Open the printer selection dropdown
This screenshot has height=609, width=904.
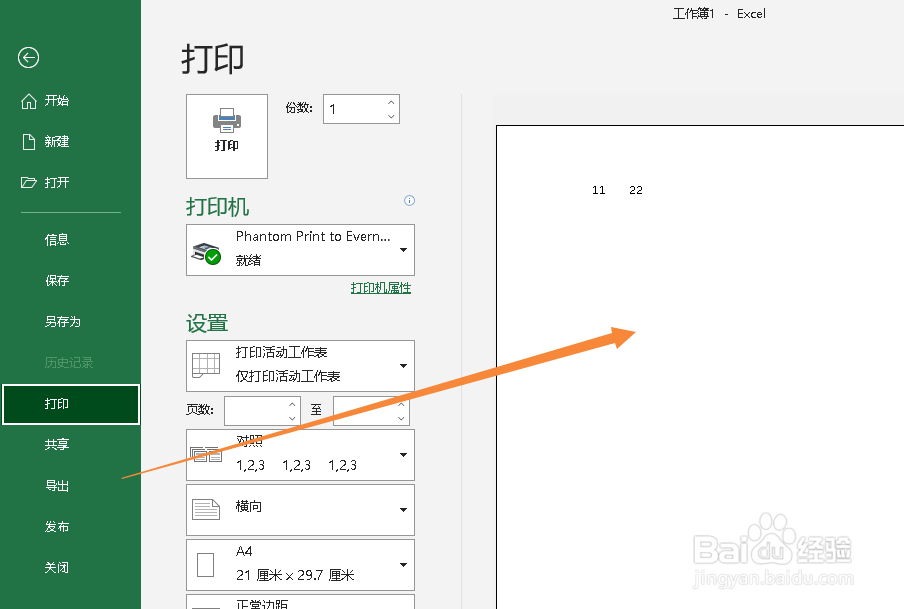pyautogui.click(x=404, y=250)
